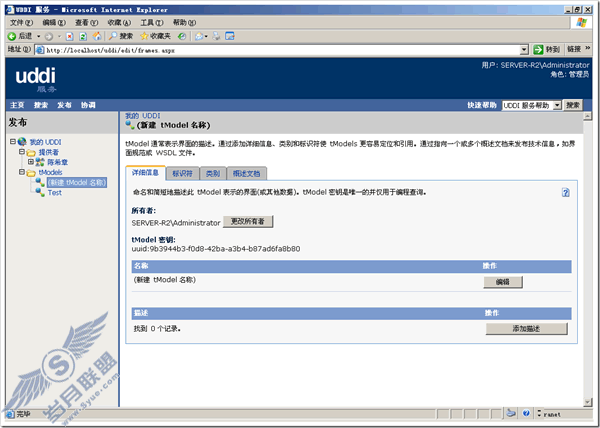Select the 陈希章 provider tree item

pos(57,162)
